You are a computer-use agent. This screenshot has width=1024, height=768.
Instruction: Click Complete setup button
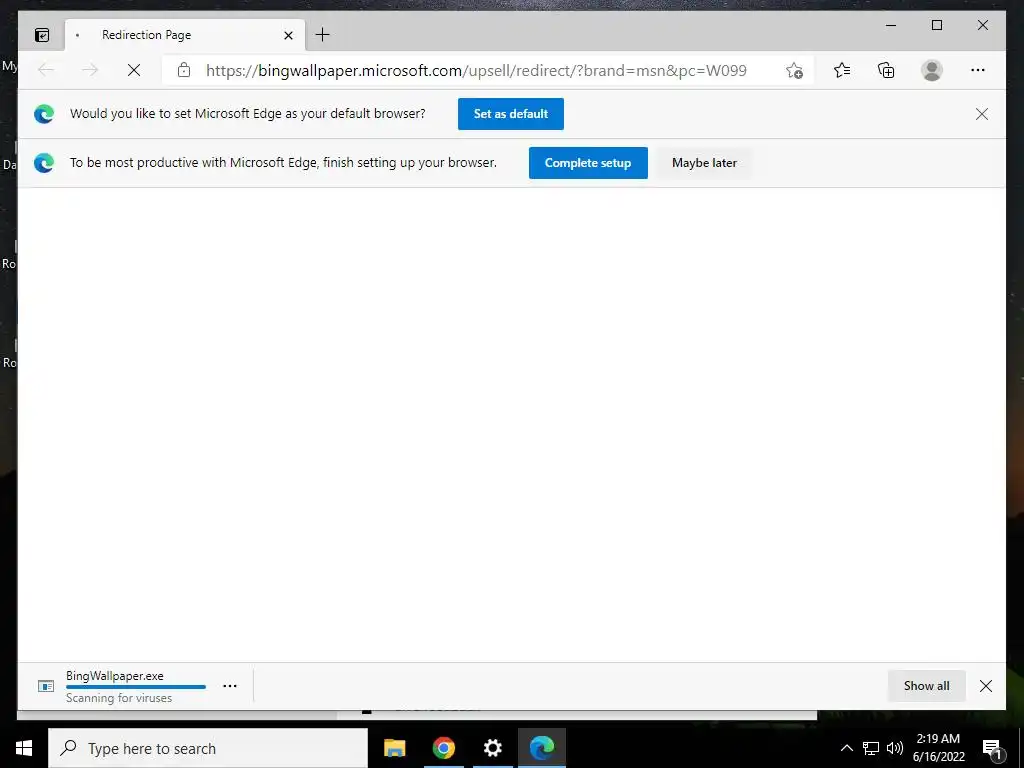(588, 163)
